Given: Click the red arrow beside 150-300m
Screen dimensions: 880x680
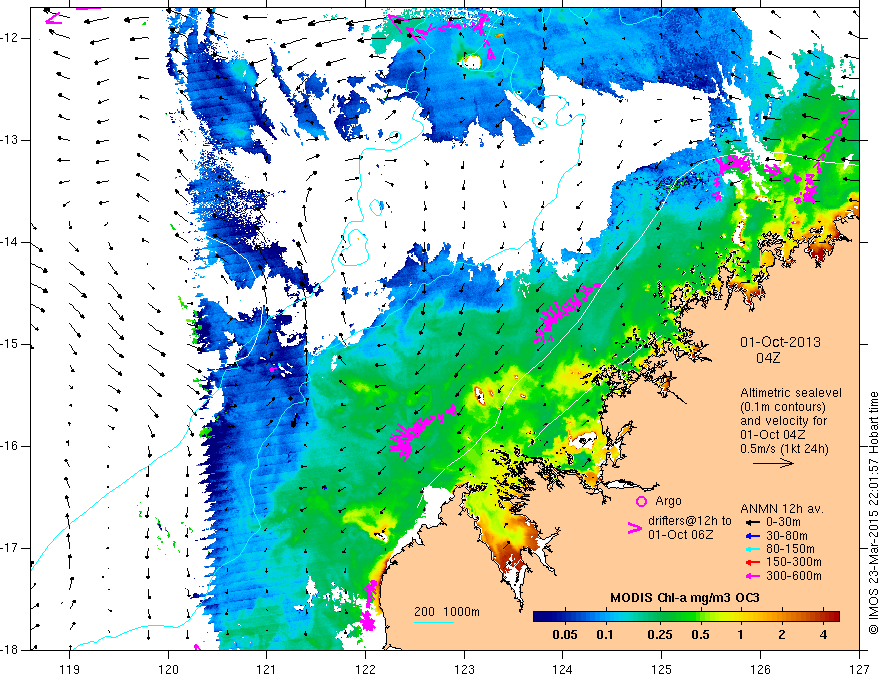Looking at the screenshot, I should pyautogui.click(x=752, y=562).
